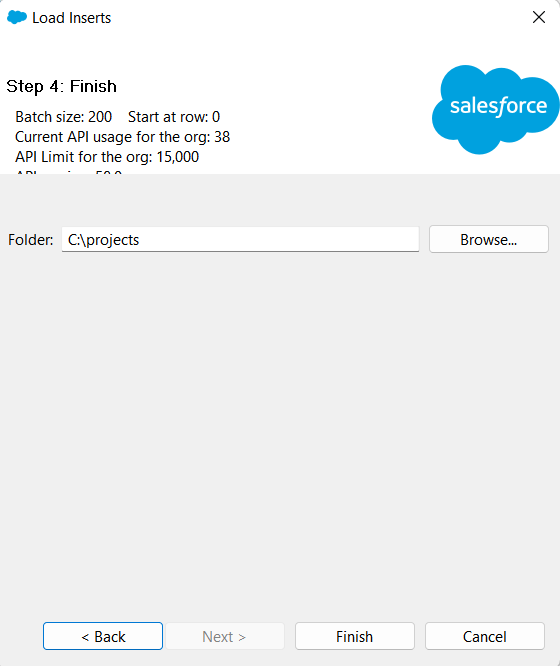Viewport: 560px width, 666px height.
Task: Click the "Folder:" label
Action: [x=31, y=240]
